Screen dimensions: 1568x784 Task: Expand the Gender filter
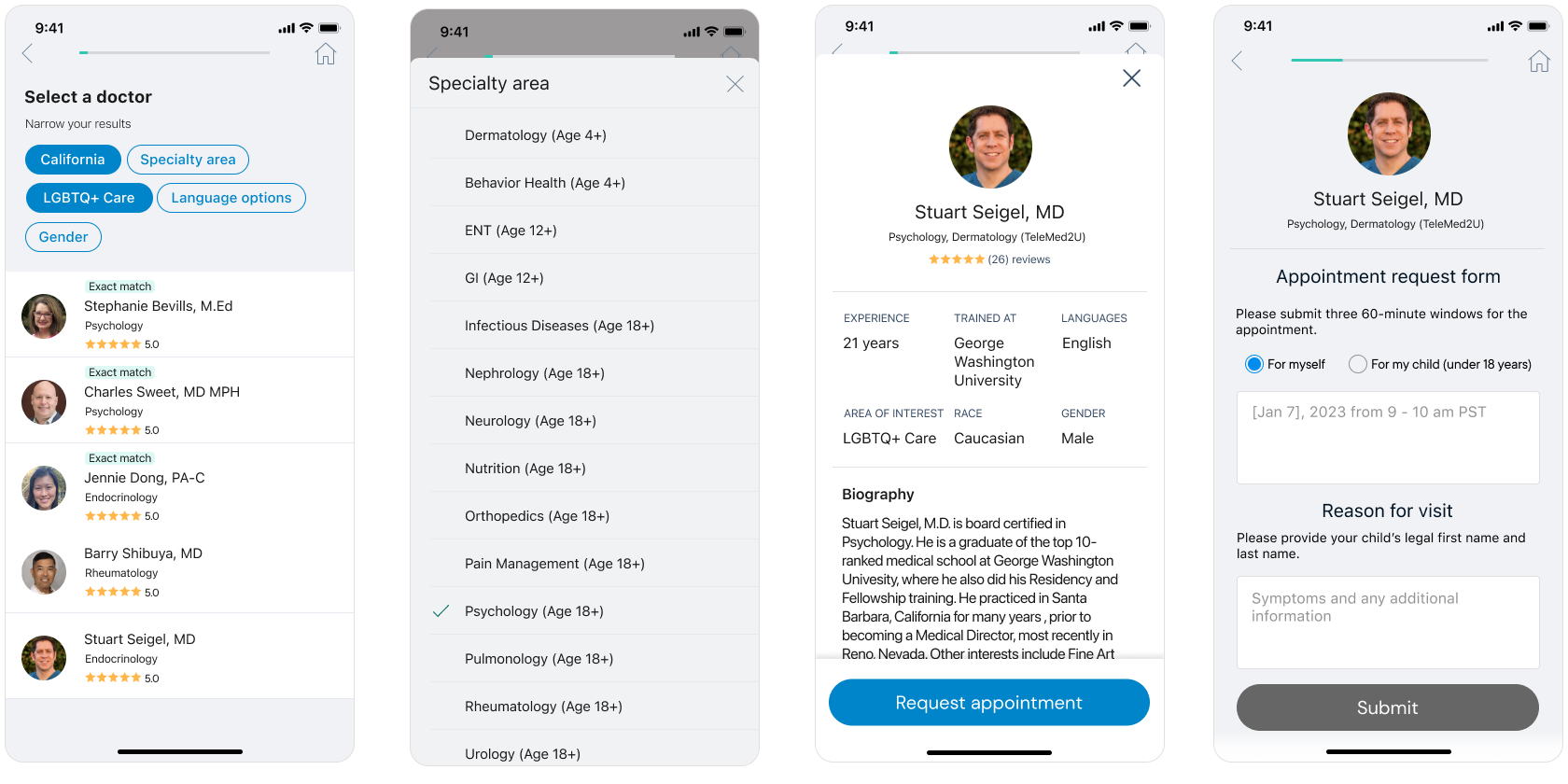coord(63,237)
